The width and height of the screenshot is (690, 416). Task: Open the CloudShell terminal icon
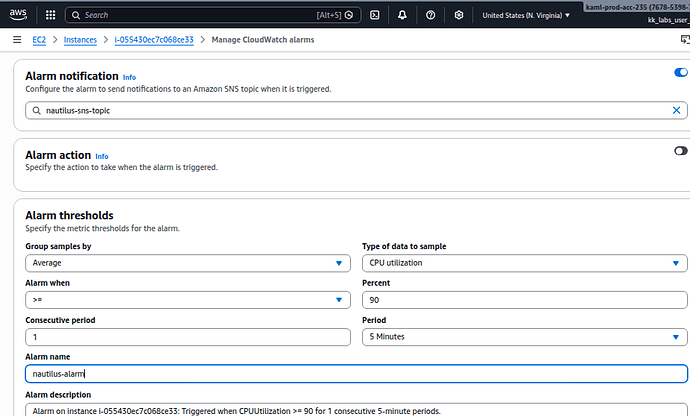pyautogui.click(x=374, y=15)
